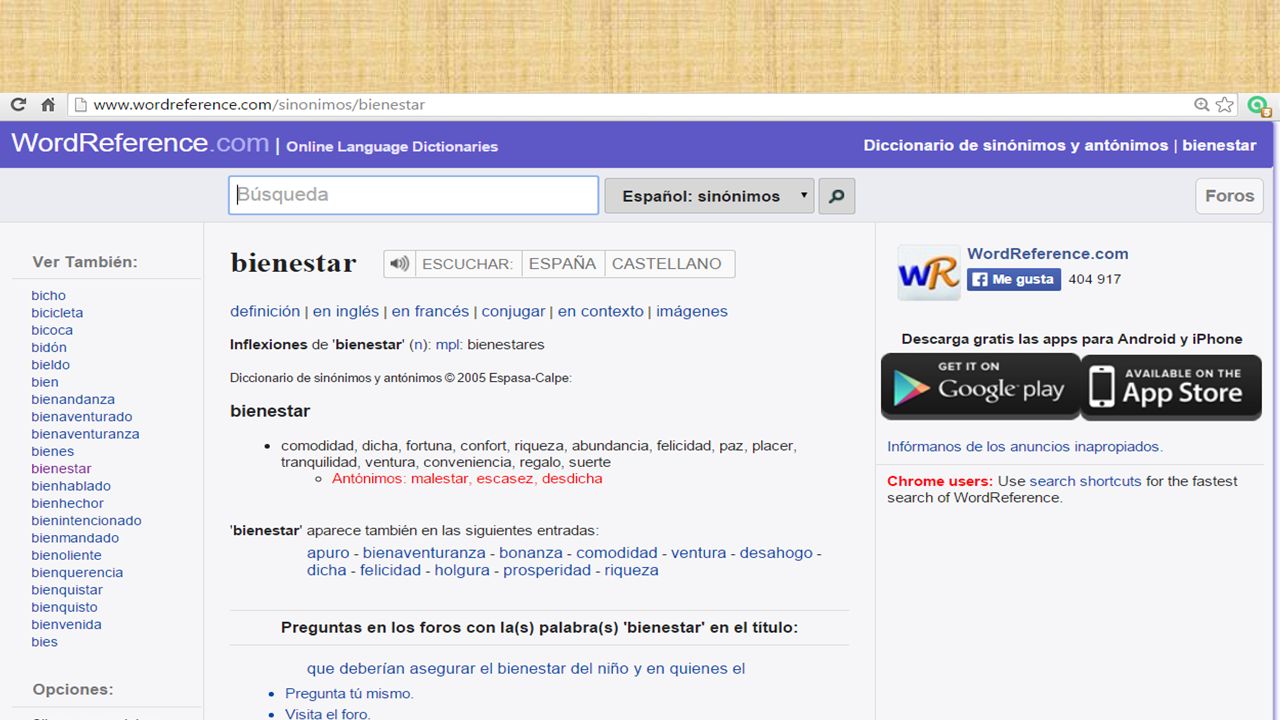This screenshot has height=720, width=1280.
Task: Reload the page with the browser refresh icon
Action: pyautogui.click(x=18, y=105)
